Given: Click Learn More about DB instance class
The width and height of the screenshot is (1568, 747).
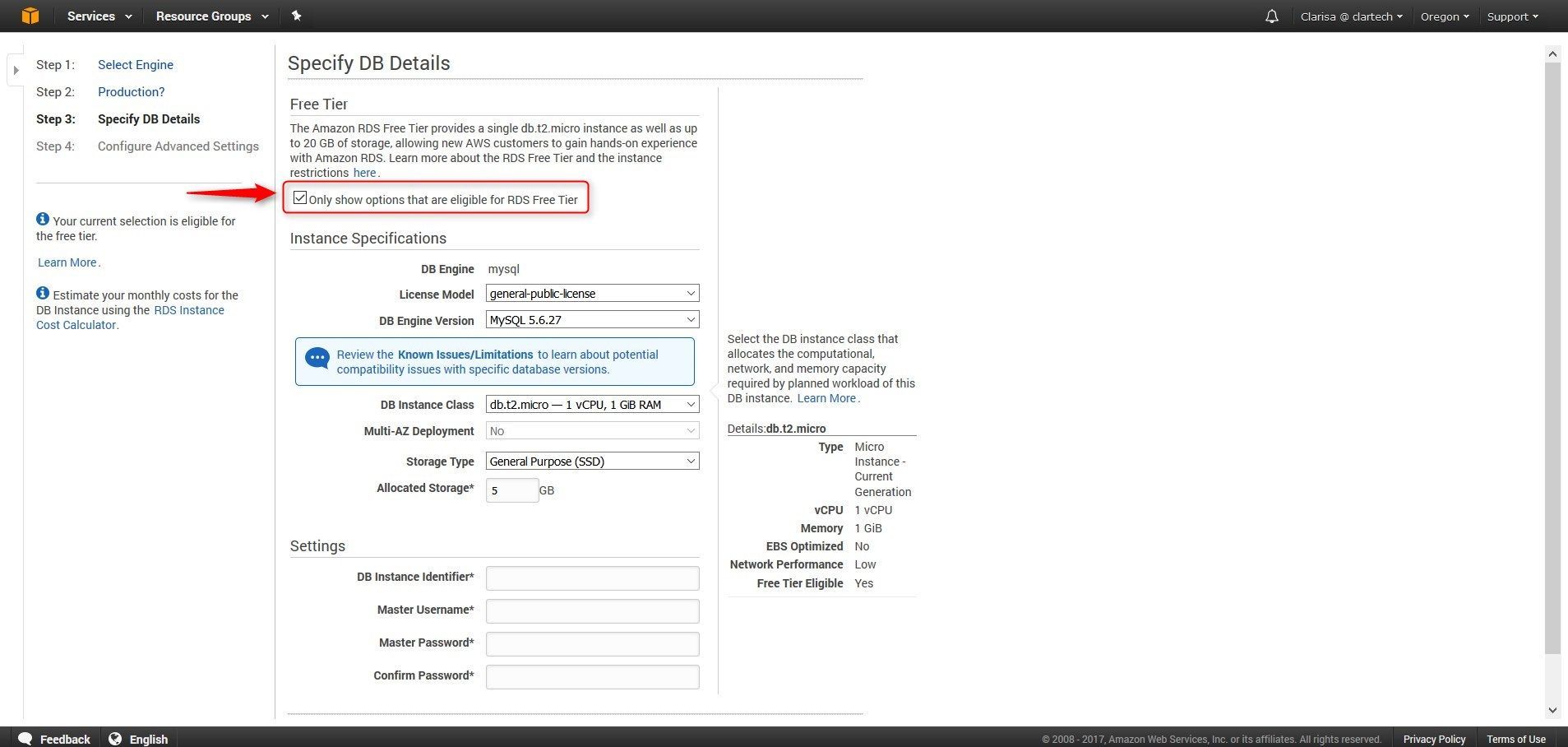Looking at the screenshot, I should [x=826, y=398].
